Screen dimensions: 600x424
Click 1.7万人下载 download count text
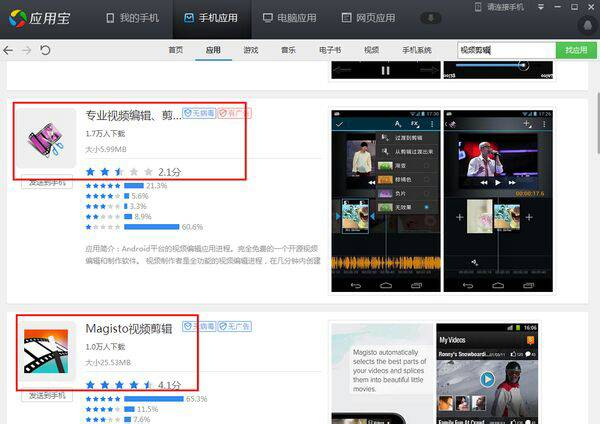pos(105,134)
